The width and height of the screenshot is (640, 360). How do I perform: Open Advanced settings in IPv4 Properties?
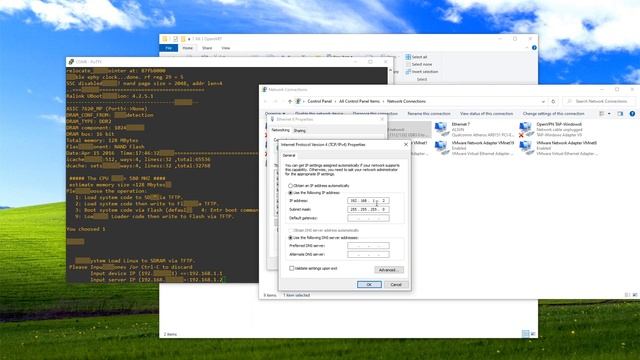389,270
